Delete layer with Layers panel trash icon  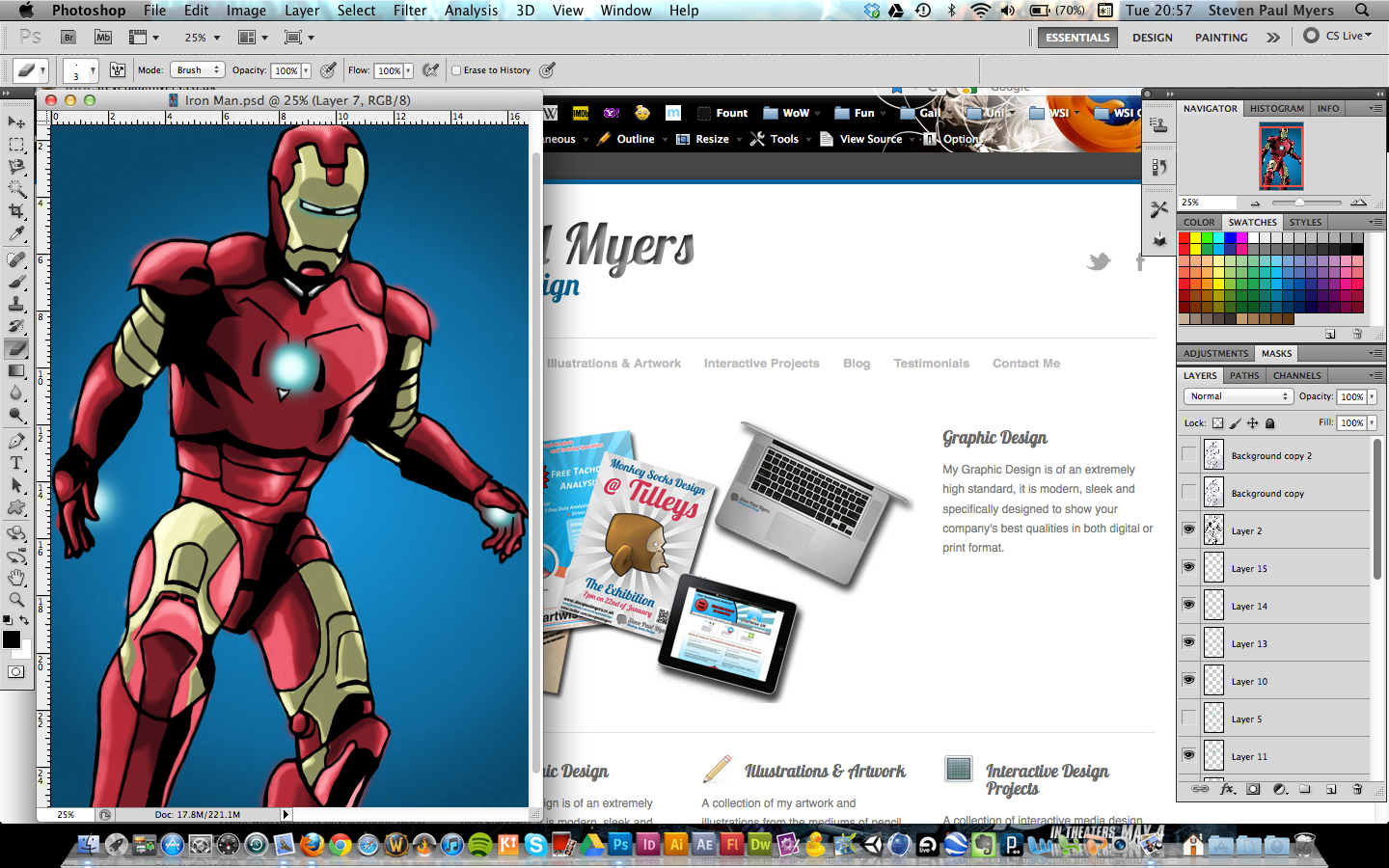pos(1357,789)
